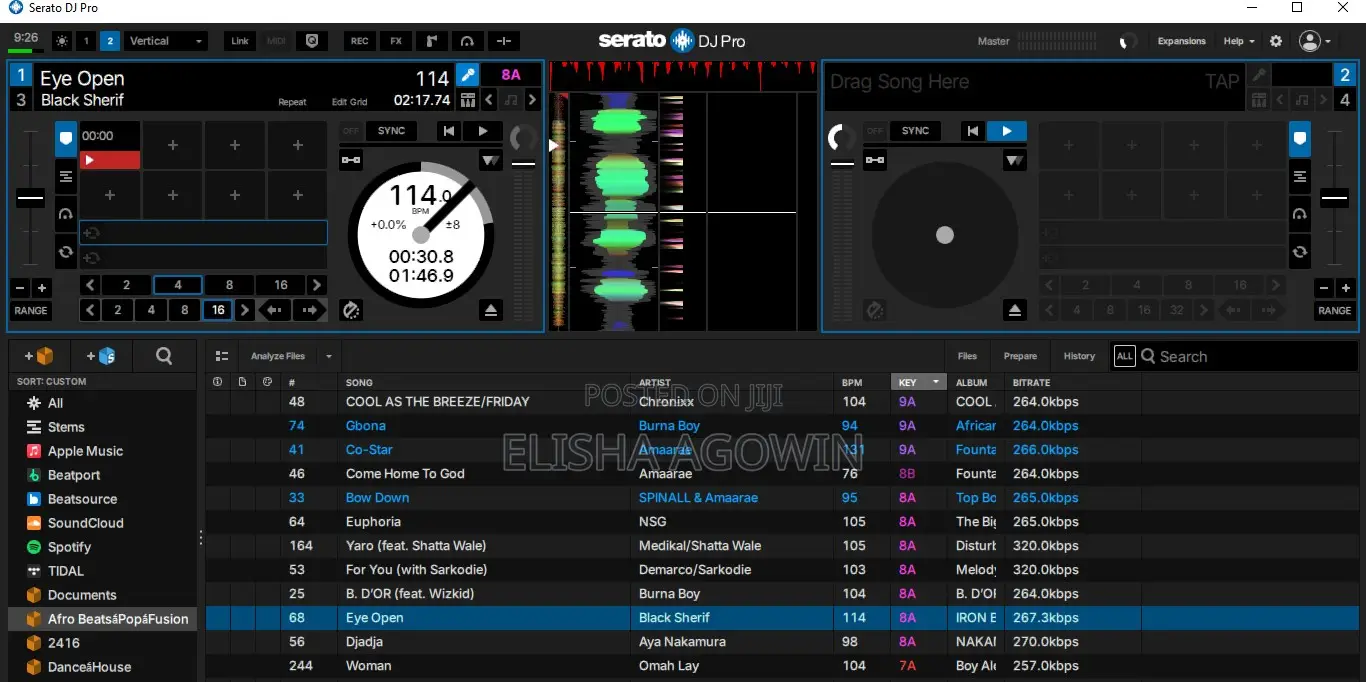Click the left deck beat jump forward arrow

point(310,310)
